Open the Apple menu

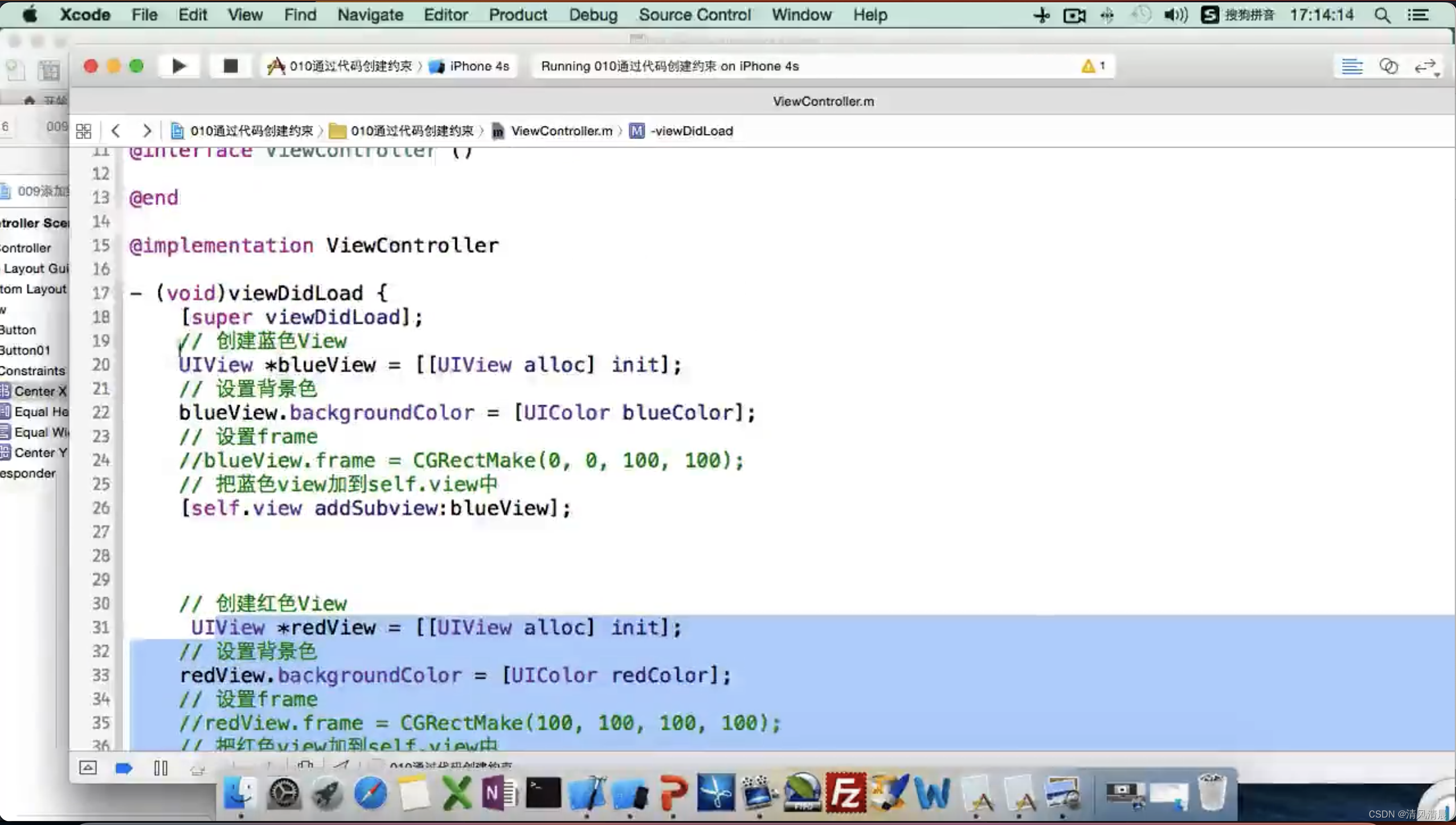click(30, 14)
